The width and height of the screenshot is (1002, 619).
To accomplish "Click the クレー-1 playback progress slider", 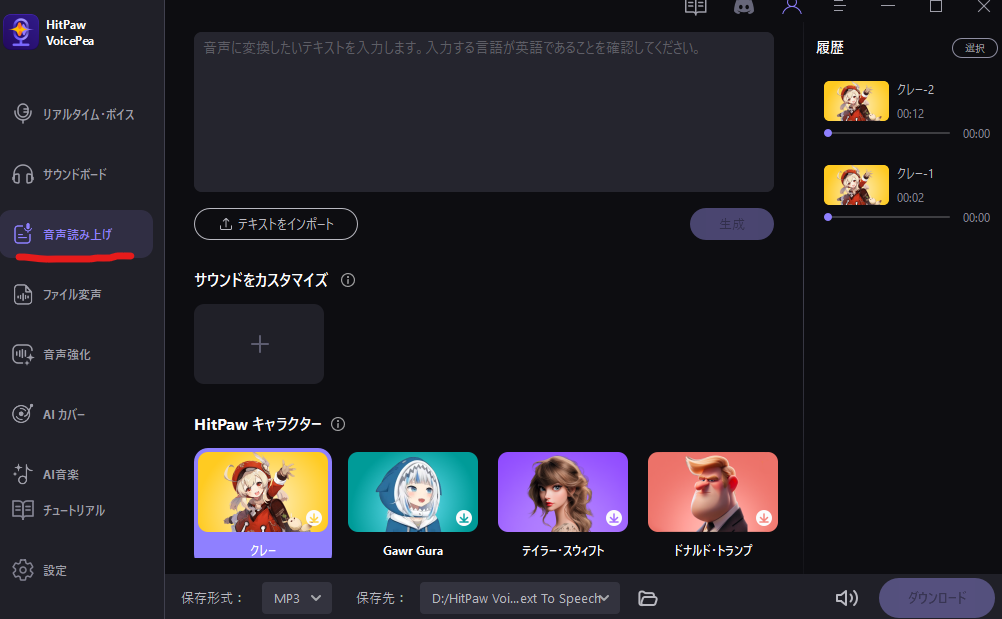I will (x=888, y=217).
